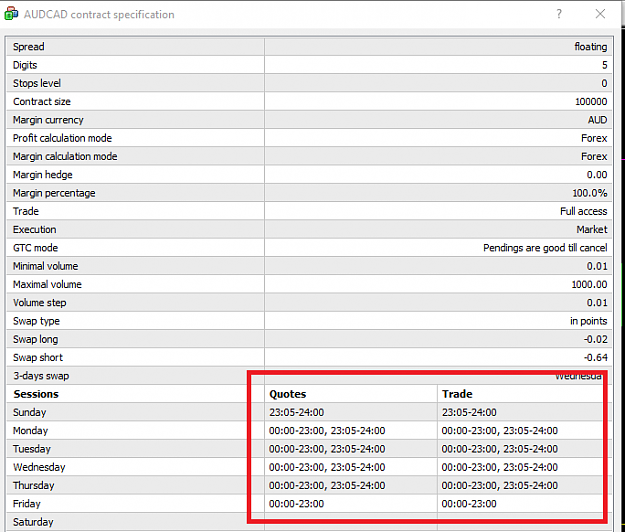Select the 'floating' spread value

pos(590,47)
